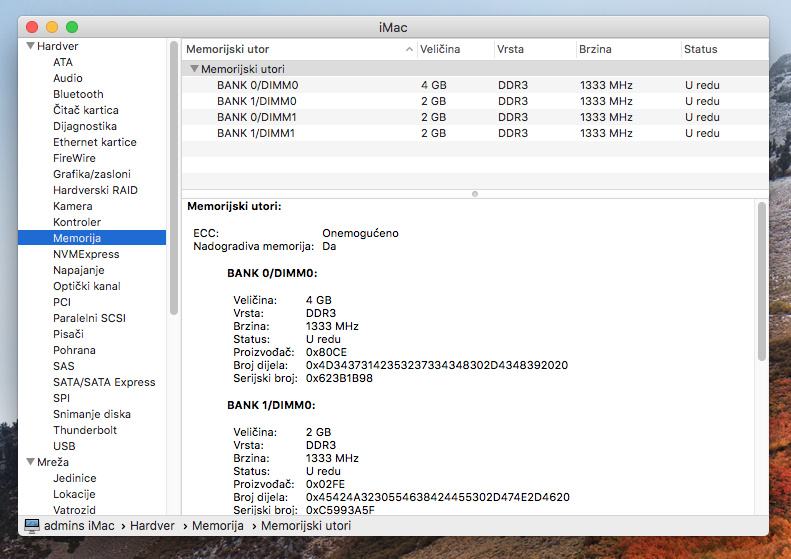
Task: Select Čitač kartica in sidebar
Action: [86, 110]
